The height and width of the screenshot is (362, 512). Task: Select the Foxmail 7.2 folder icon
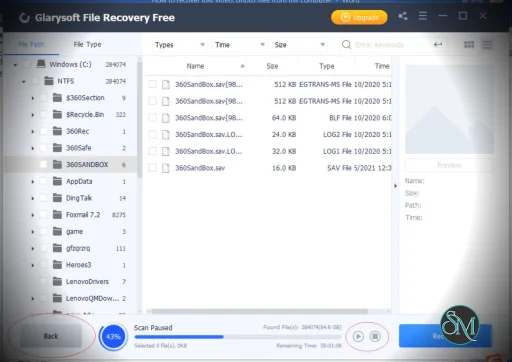57,215
